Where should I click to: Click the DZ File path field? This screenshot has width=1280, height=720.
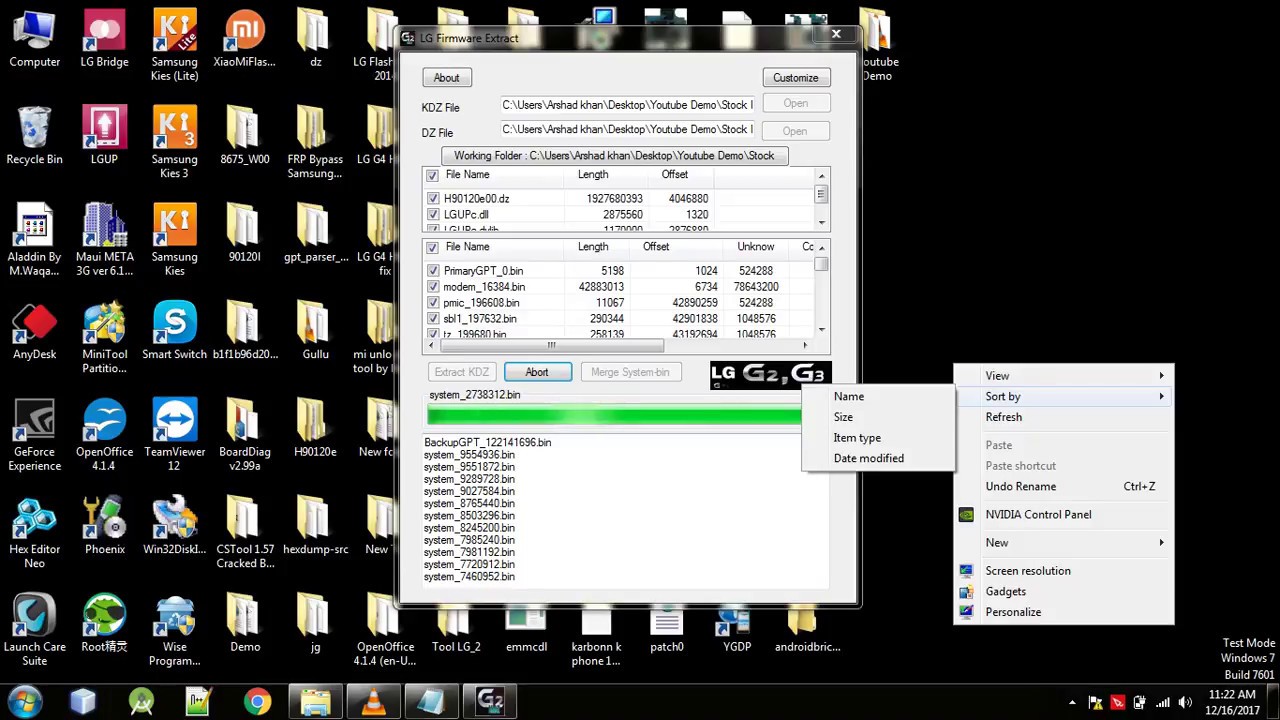coord(628,129)
